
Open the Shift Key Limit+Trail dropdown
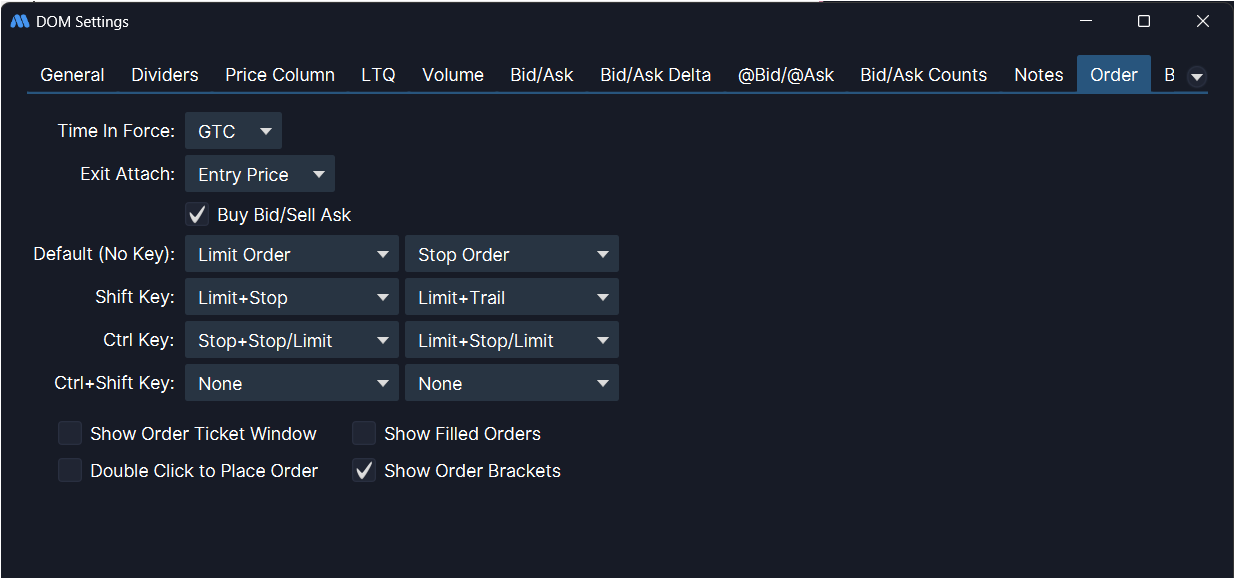[511, 297]
